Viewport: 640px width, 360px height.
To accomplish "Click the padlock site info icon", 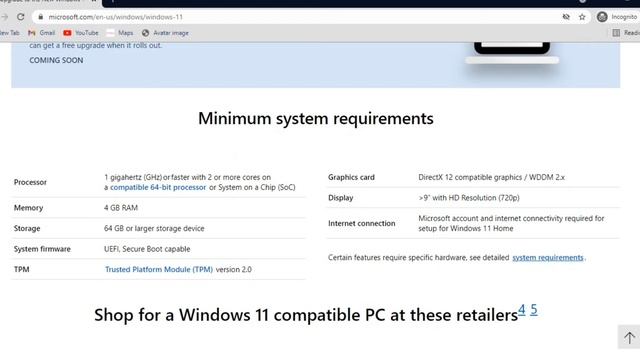I will [x=40, y=17].
